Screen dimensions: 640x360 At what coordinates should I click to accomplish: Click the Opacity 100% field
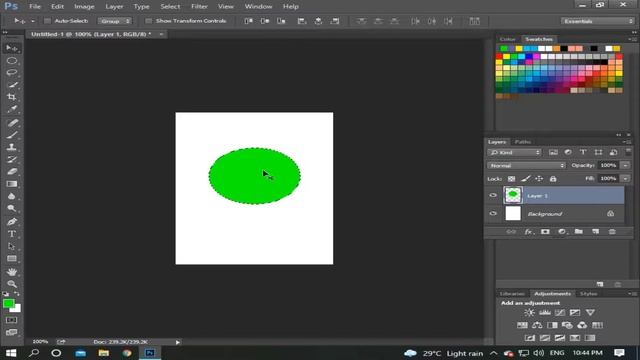pyautogui.click(x=608, y=165)
